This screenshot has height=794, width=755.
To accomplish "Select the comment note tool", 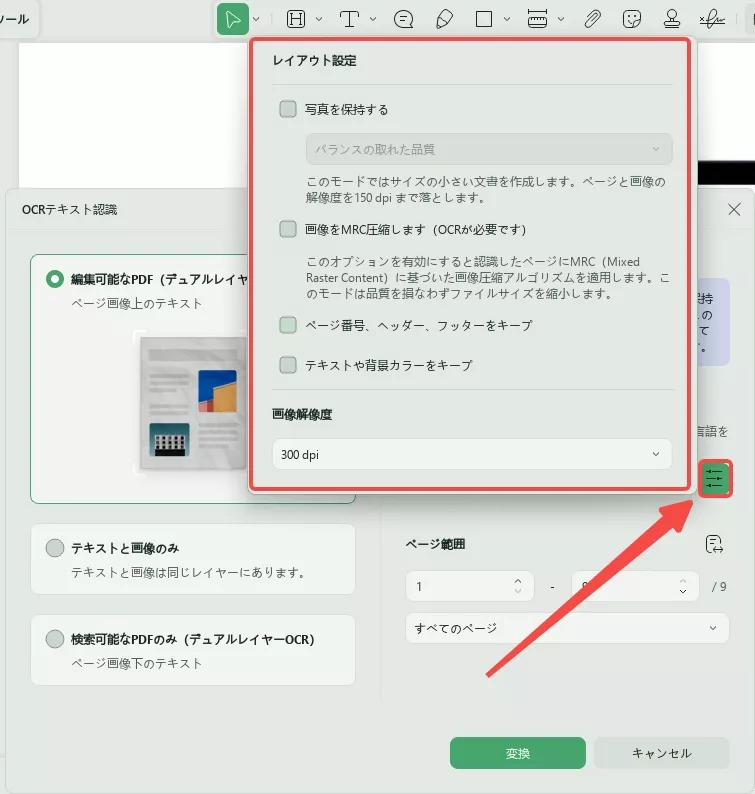I will click(x=404, y=20).
